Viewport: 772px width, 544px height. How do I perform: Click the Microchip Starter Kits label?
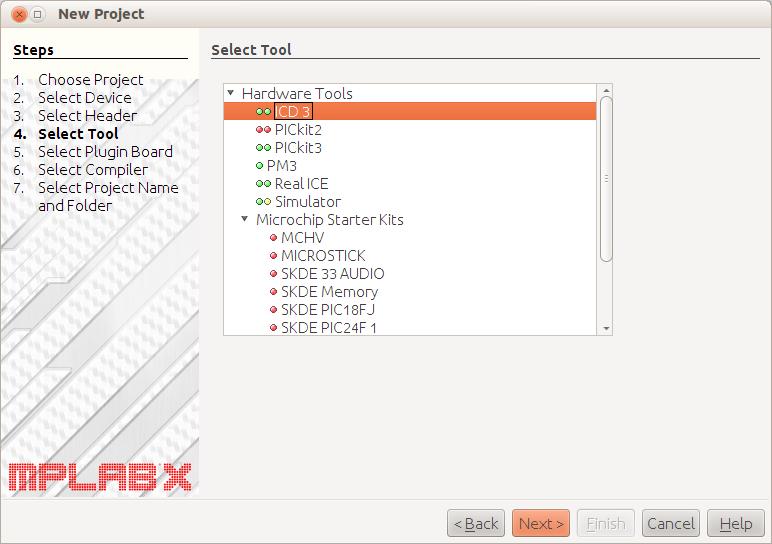[329, 220]
